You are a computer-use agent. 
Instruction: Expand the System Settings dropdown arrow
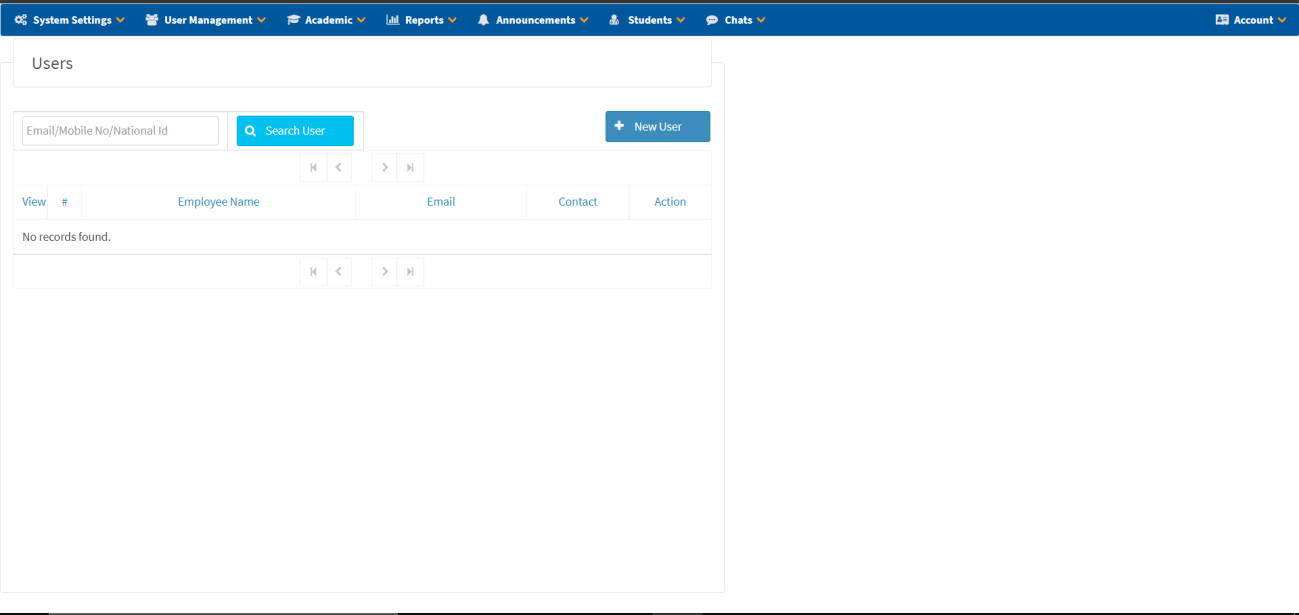[121, 20]
